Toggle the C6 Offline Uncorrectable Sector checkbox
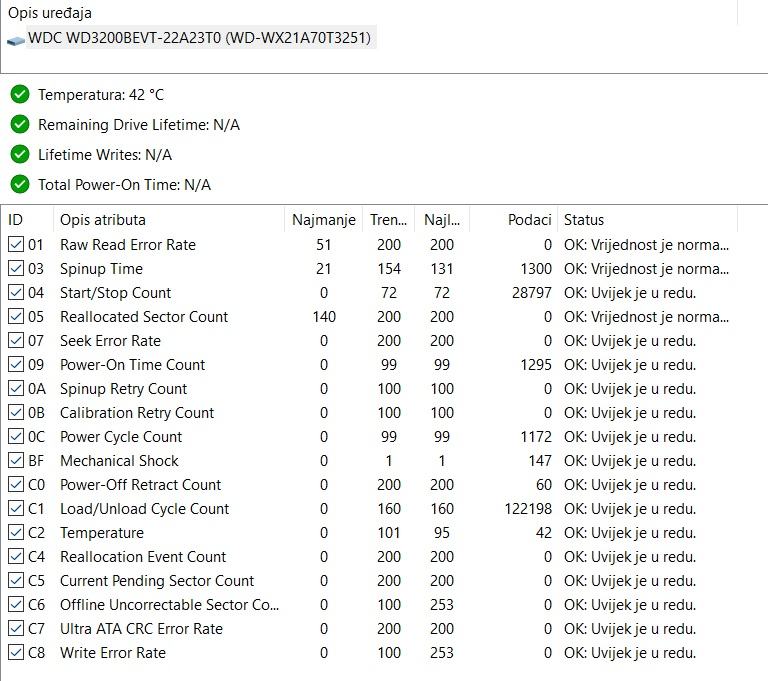768x681 pixels. [x=16, y=604]
